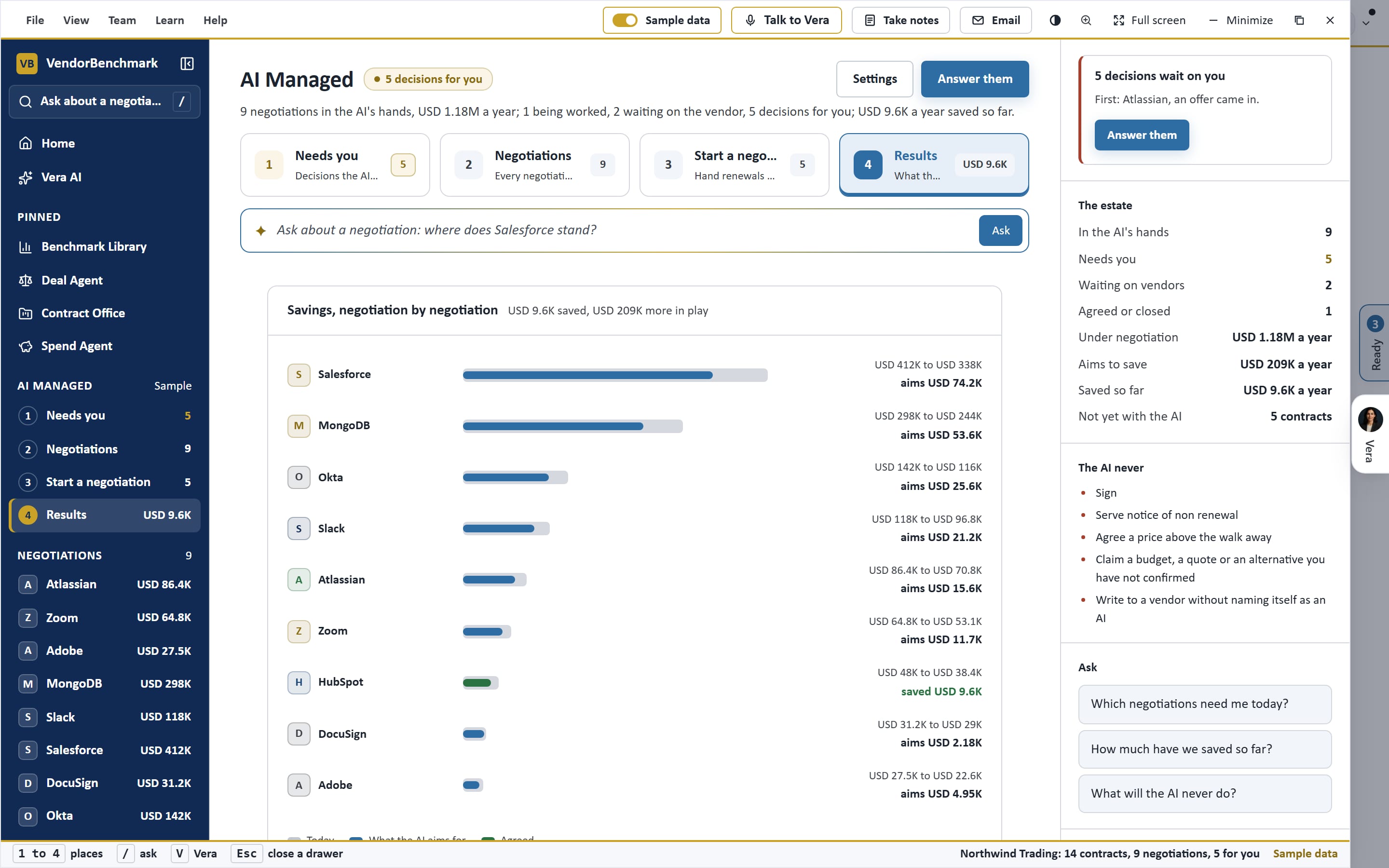The width and height of the screenshot is (1389, 868).
Task: Expand the chevron at top right edge
Action: pos(1366,24)
